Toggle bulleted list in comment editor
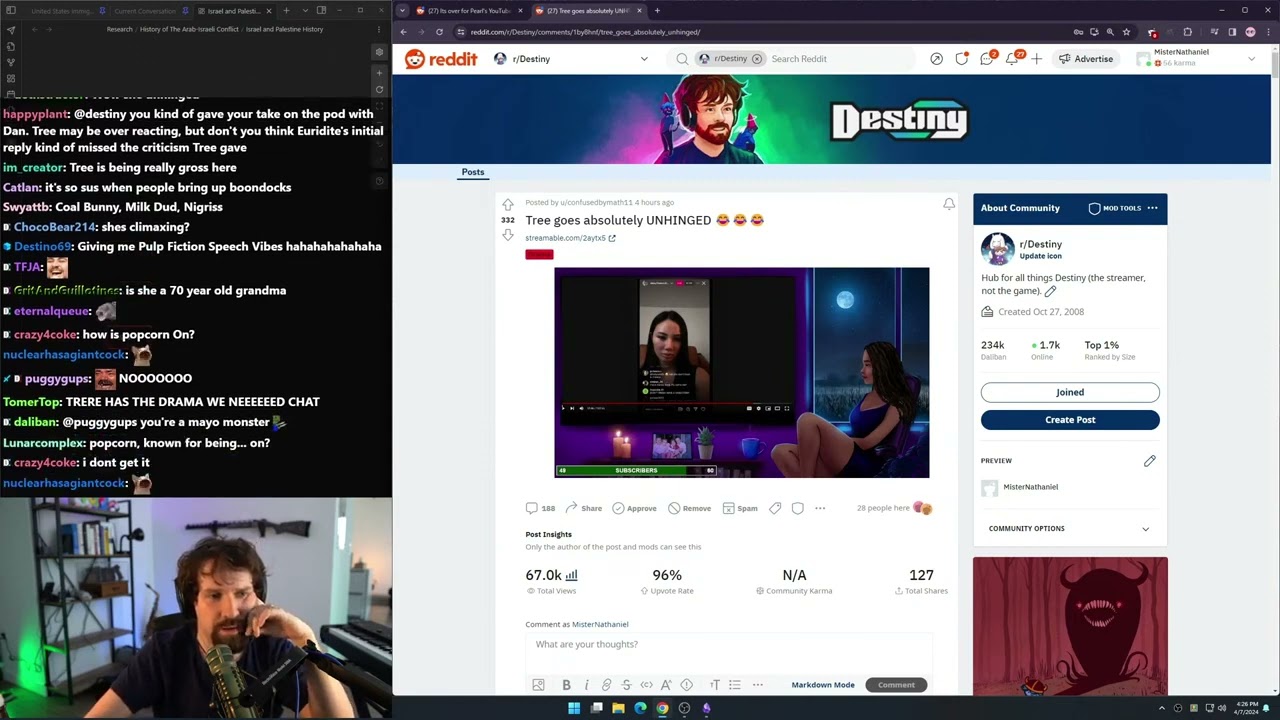Viewport: 1280px width, 720px height. (x=734, y=685)
